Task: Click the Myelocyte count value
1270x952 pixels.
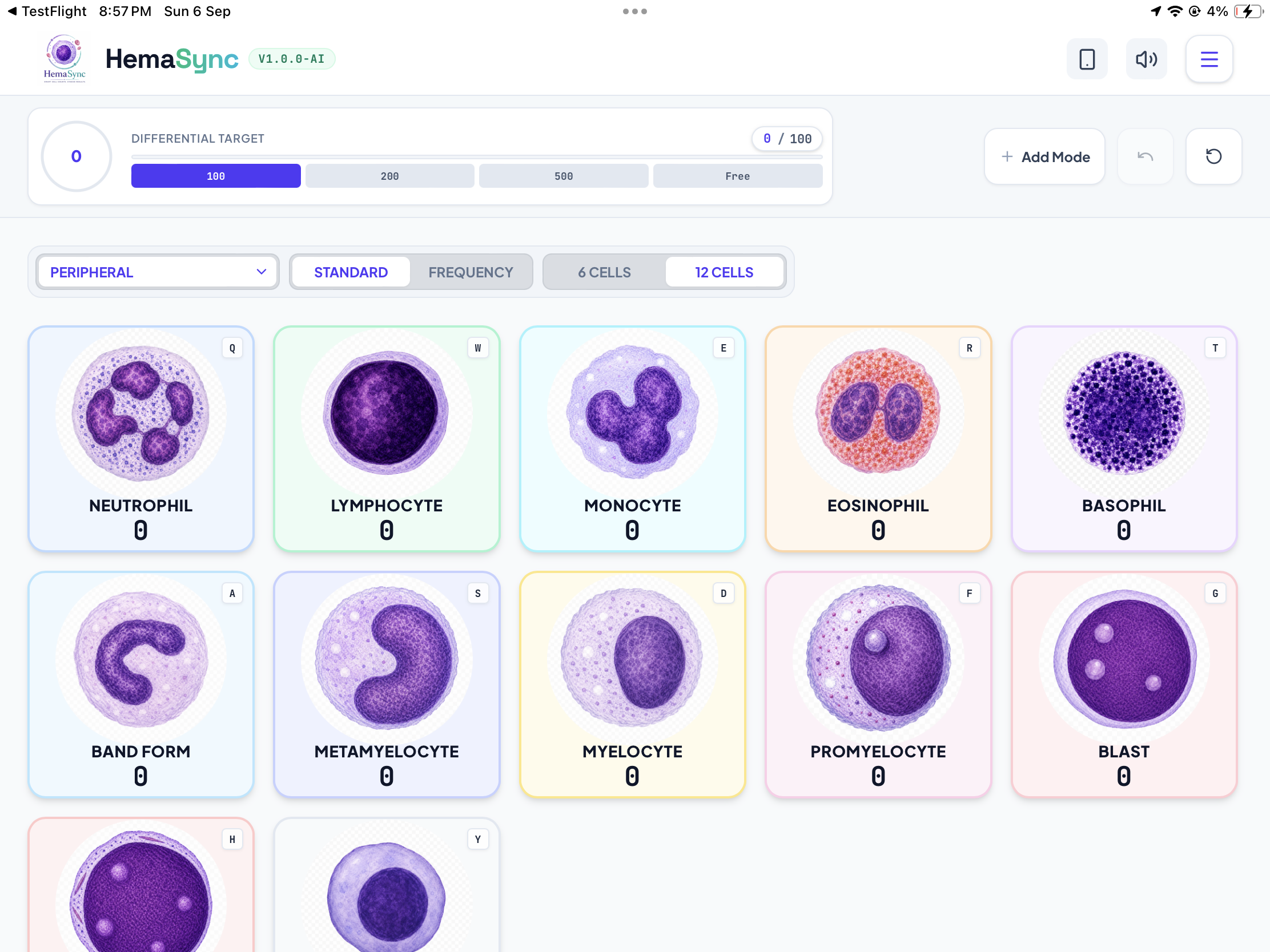Action: tap(632, 776)
